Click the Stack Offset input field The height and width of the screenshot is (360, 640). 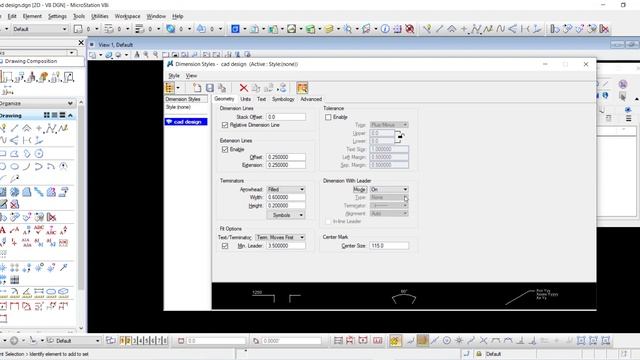(286, 117)
